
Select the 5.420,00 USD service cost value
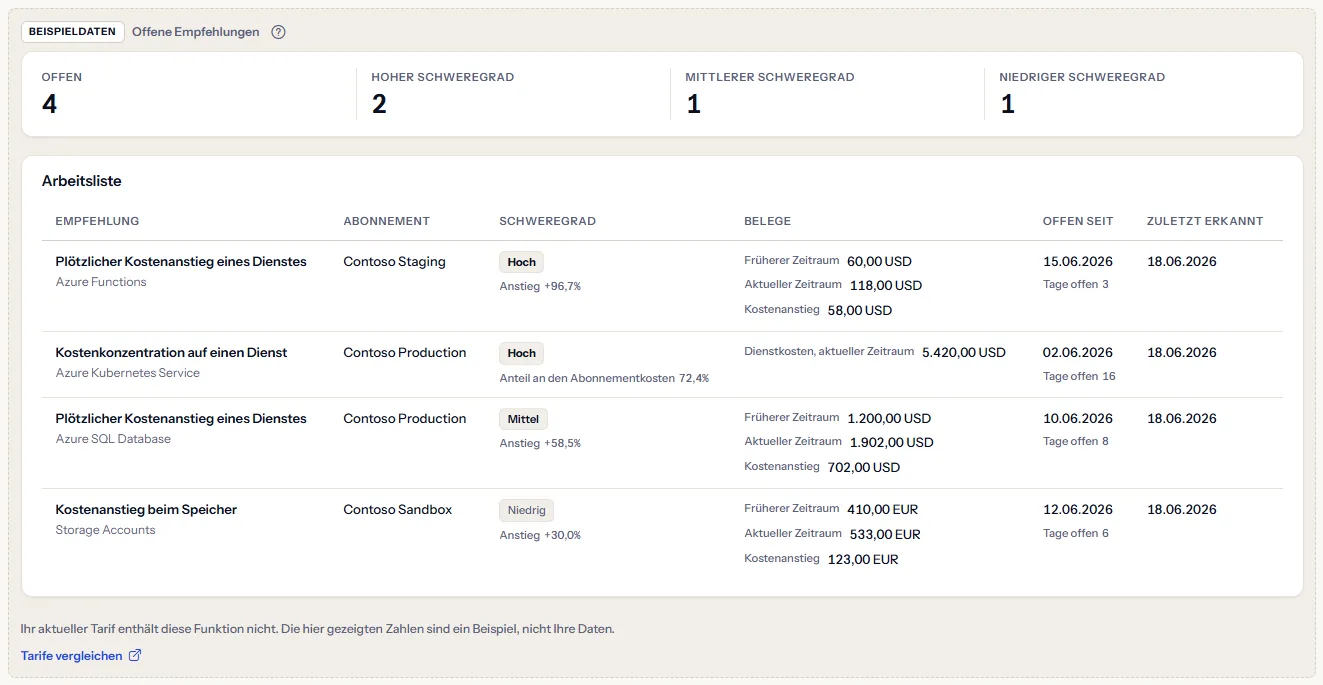964,353
